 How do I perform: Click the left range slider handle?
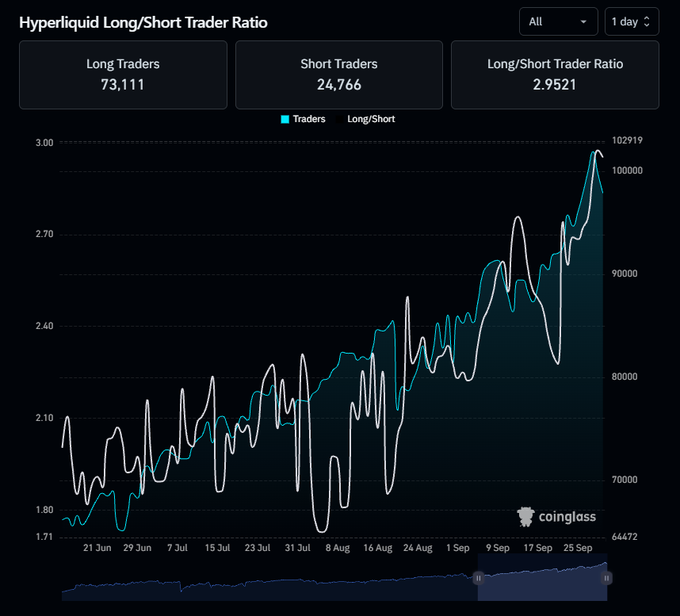[478, 578]
